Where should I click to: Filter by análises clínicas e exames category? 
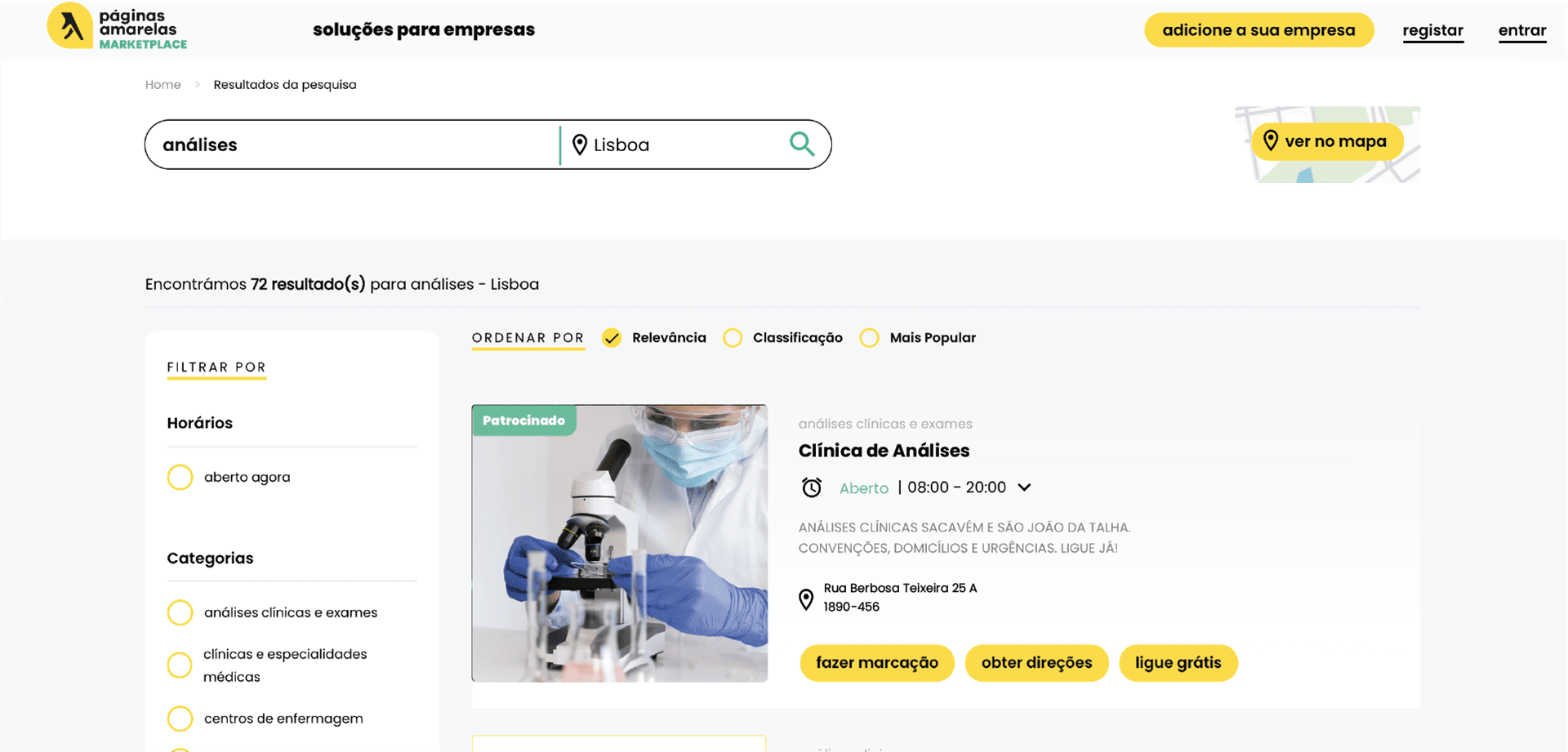[x=180, y=612]
